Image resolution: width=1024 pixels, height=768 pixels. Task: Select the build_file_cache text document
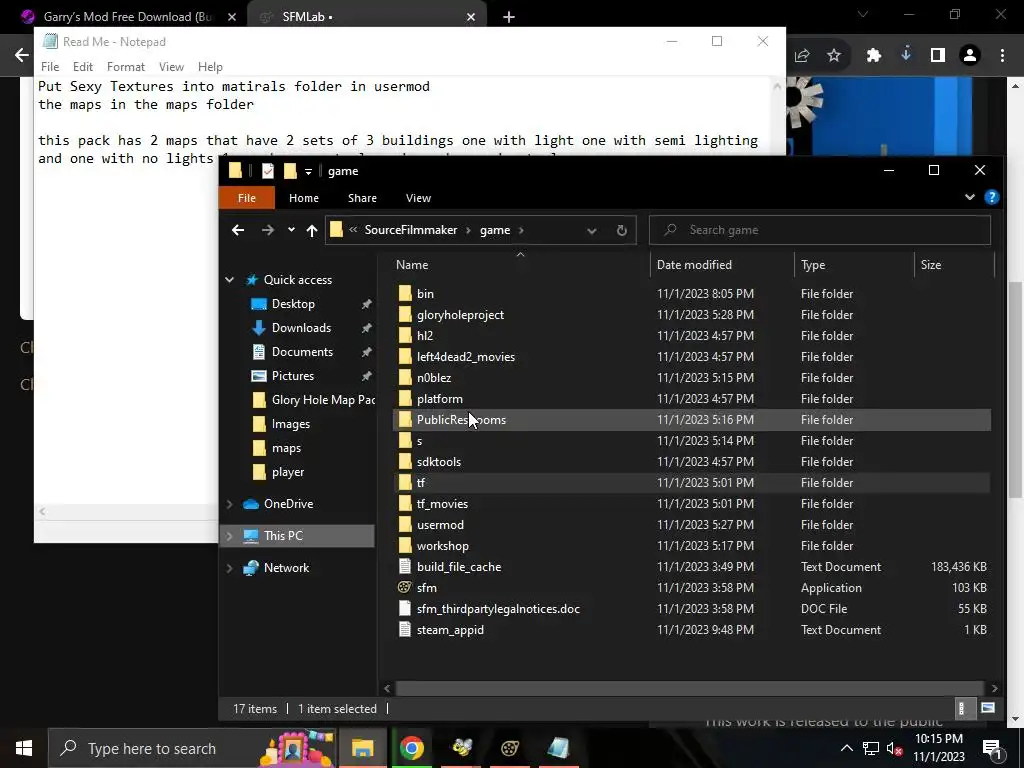[x=458, y=567]
